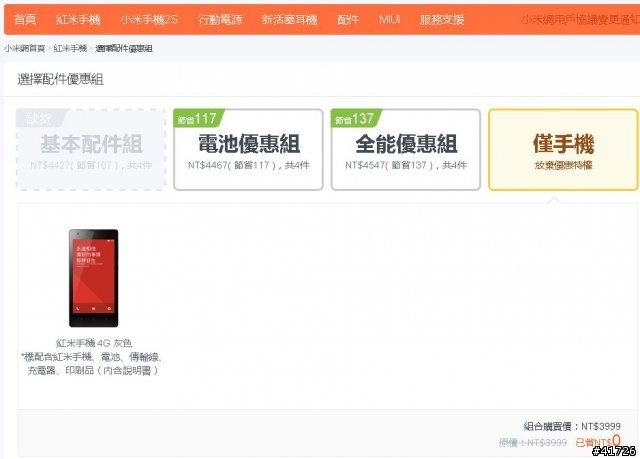The height and width of the screenshot is (459, 640).
Task: Select the 行動電源 navigation item
Action: pyautogui.click(x=220, y=19)
